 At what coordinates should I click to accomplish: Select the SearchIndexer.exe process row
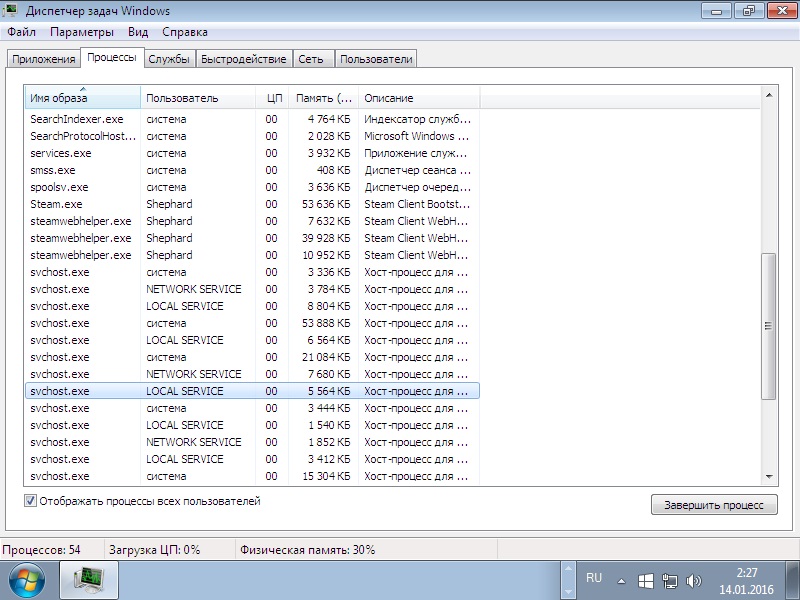pos(252,119)
